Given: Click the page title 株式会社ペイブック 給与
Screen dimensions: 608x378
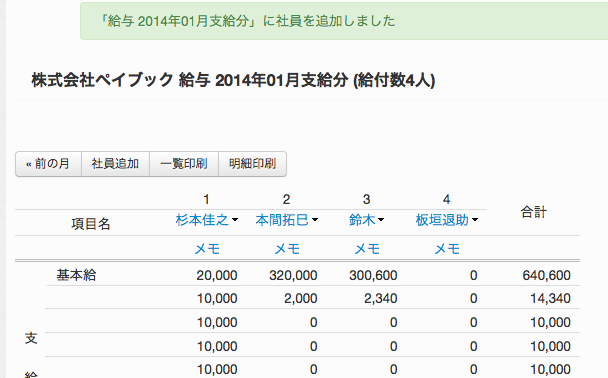Looking at the screenshot, I should tap(233, 81).
